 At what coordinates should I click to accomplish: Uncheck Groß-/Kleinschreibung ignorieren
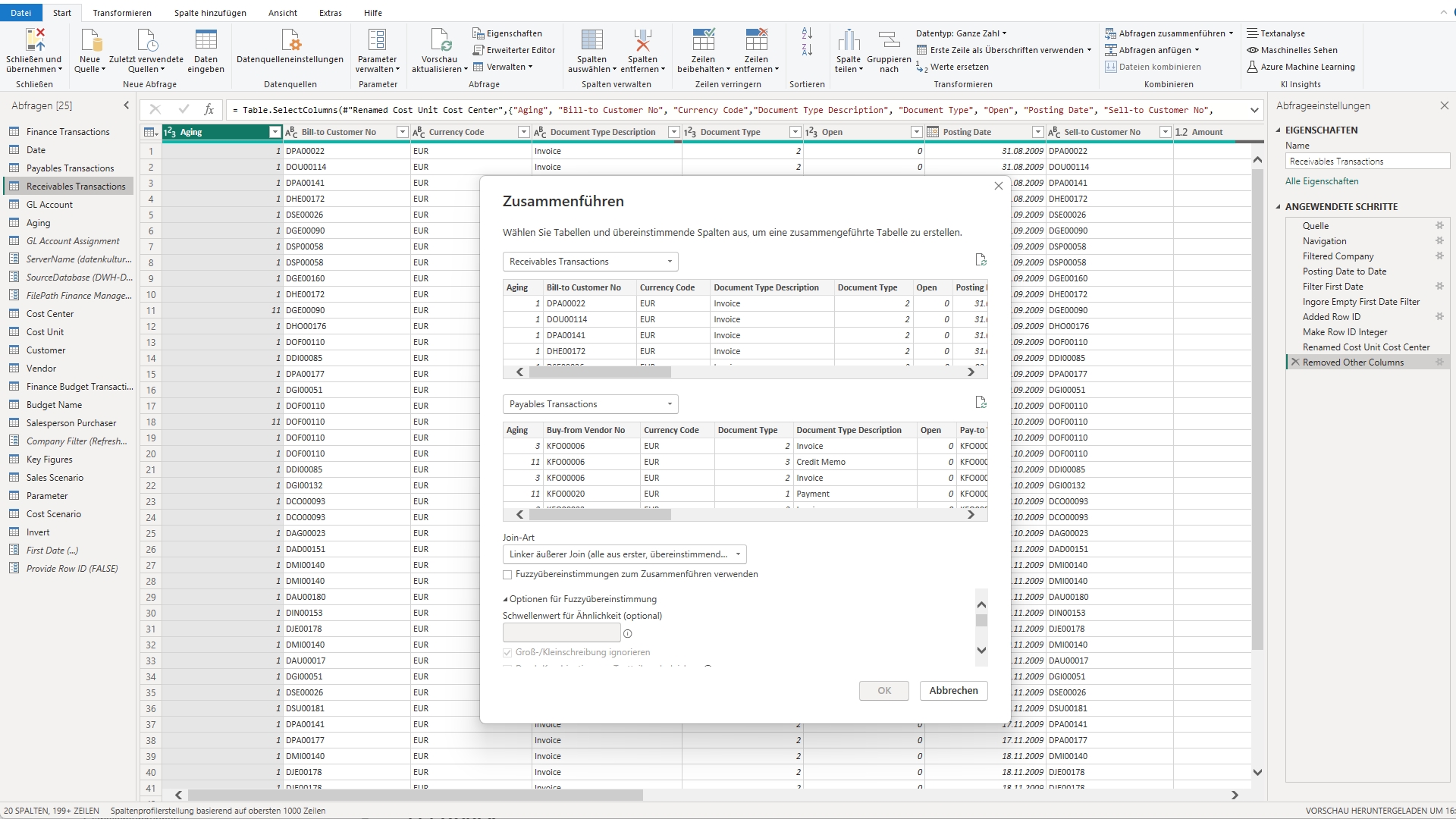tap(507, 652)
